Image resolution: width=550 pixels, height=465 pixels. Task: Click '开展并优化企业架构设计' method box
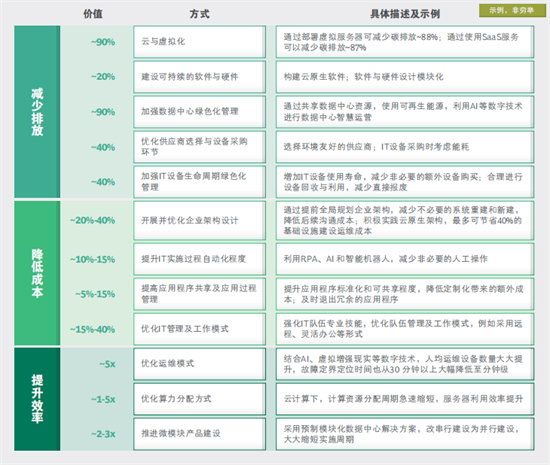[x=199, y=220]
